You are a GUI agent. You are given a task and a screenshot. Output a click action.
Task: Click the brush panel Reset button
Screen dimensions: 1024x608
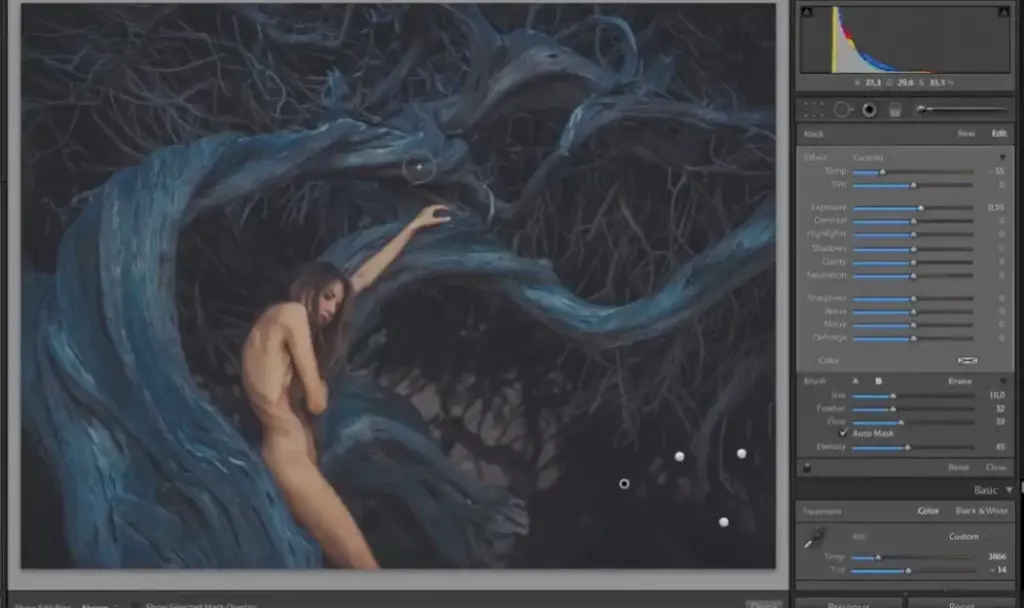[x=958, y=467]
